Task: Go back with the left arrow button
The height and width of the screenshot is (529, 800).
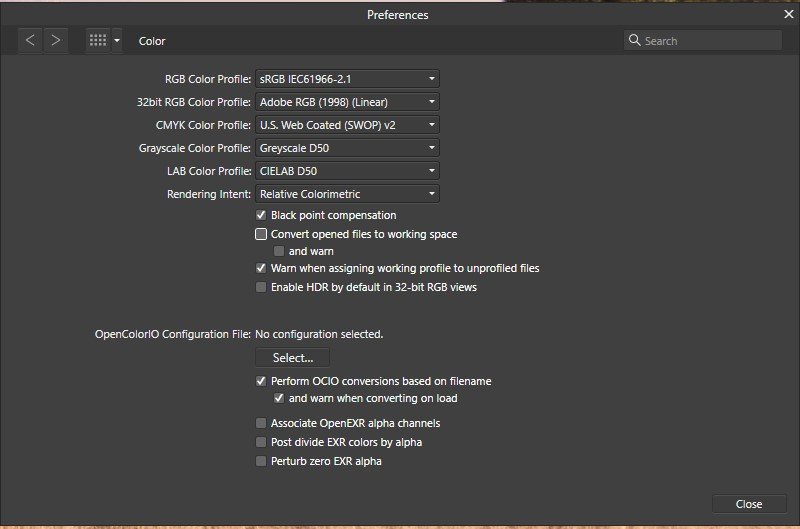Action: 30,40
